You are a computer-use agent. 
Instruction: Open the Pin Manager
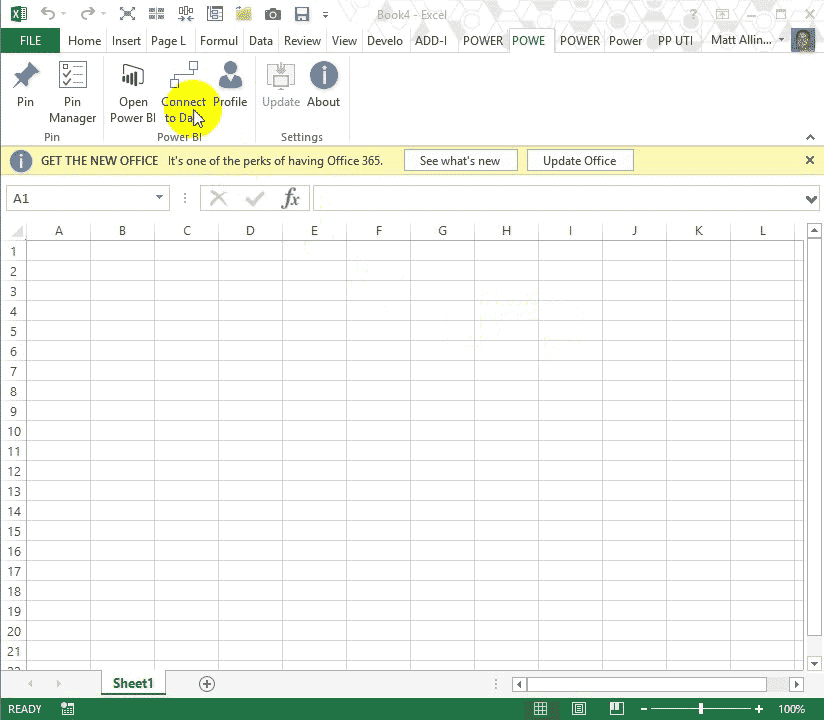(x=72, y=90)
